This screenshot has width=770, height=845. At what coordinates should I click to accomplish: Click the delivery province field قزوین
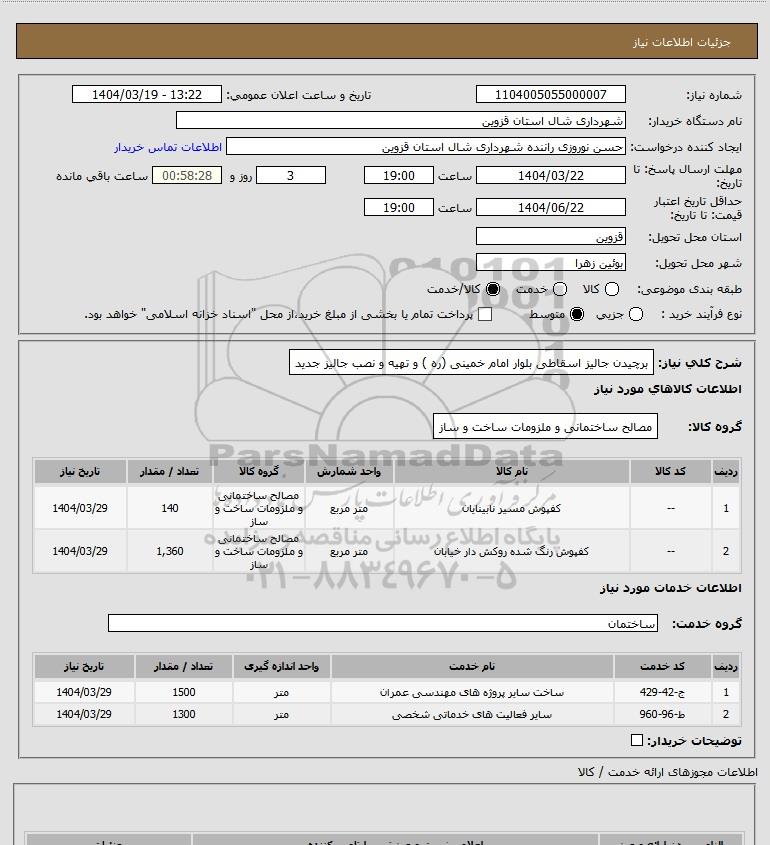pyautogui.click(x=551, y=237)
